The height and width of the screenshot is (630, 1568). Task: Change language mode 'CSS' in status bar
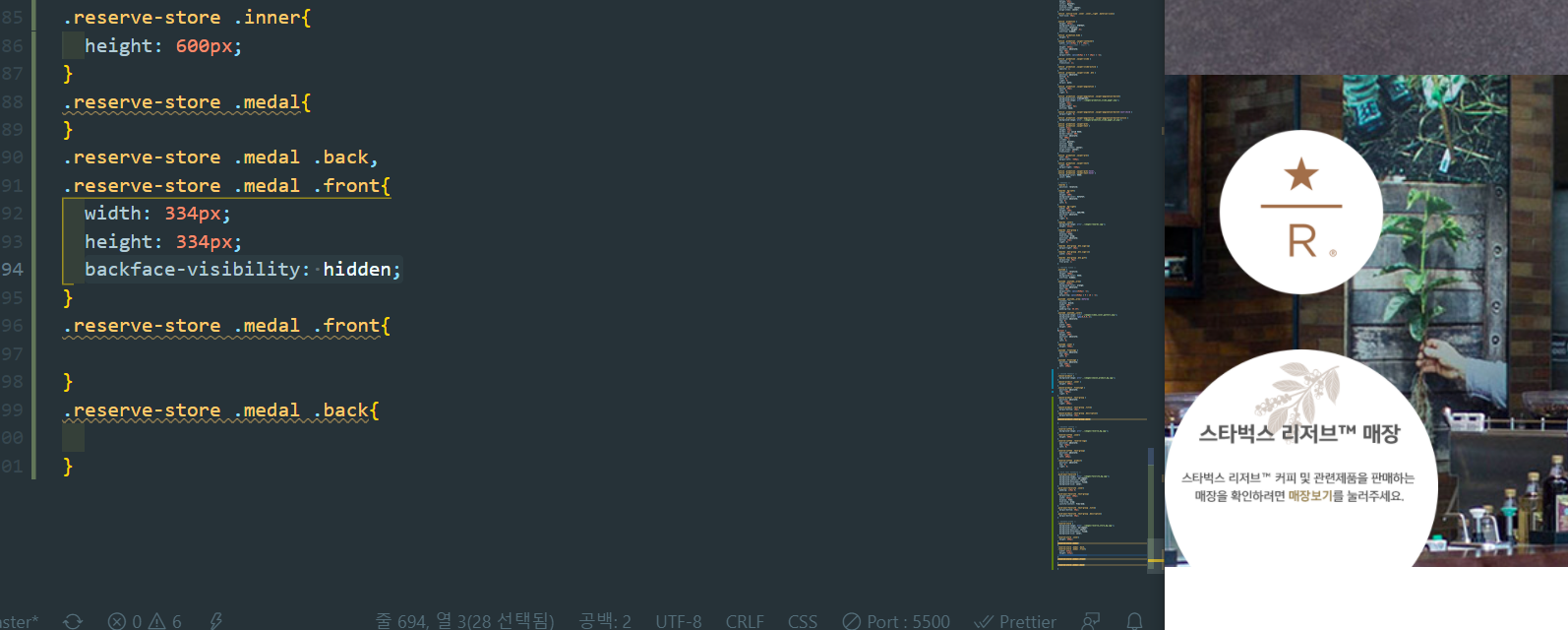coord(803,621)
